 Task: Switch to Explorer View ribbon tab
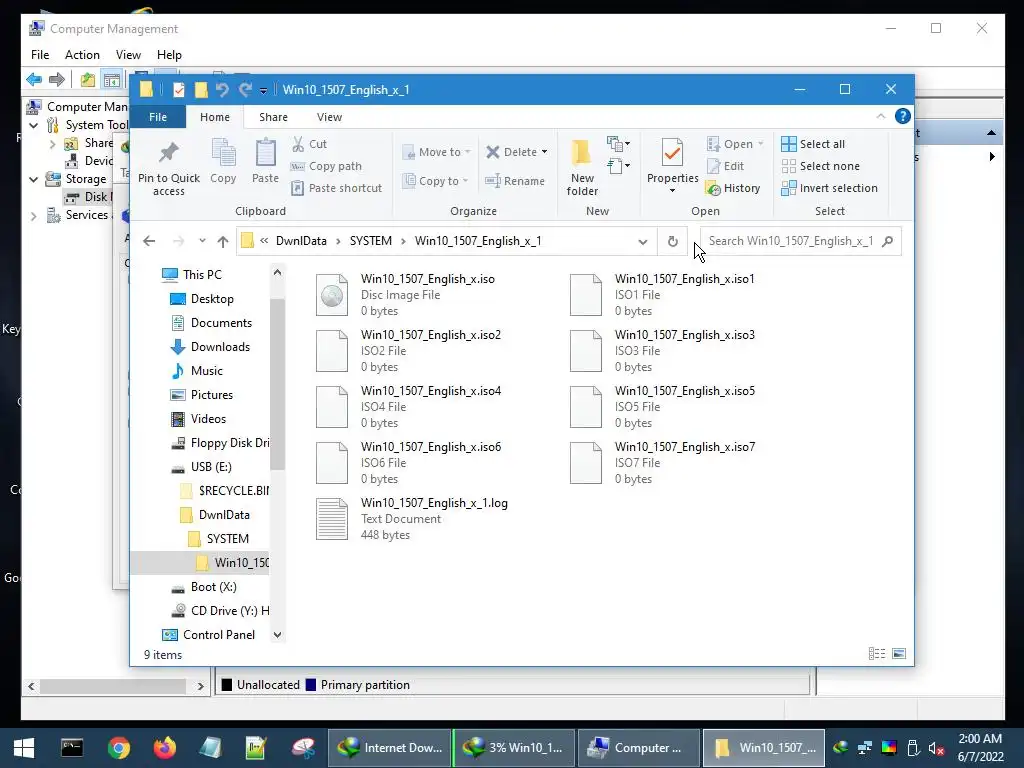tap(329, 117)
